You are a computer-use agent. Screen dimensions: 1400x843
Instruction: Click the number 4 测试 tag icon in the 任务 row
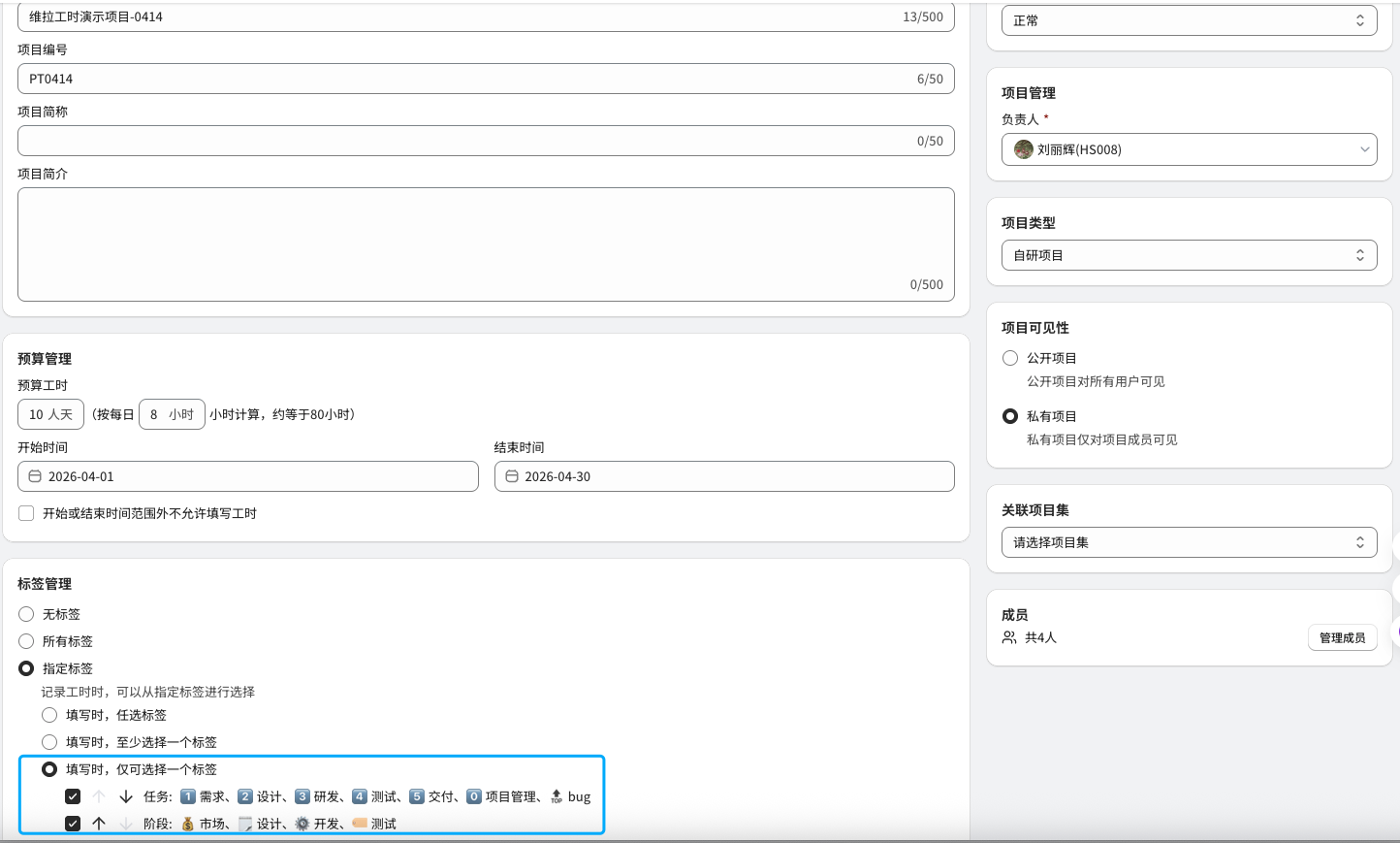click(x=360, y=796)
